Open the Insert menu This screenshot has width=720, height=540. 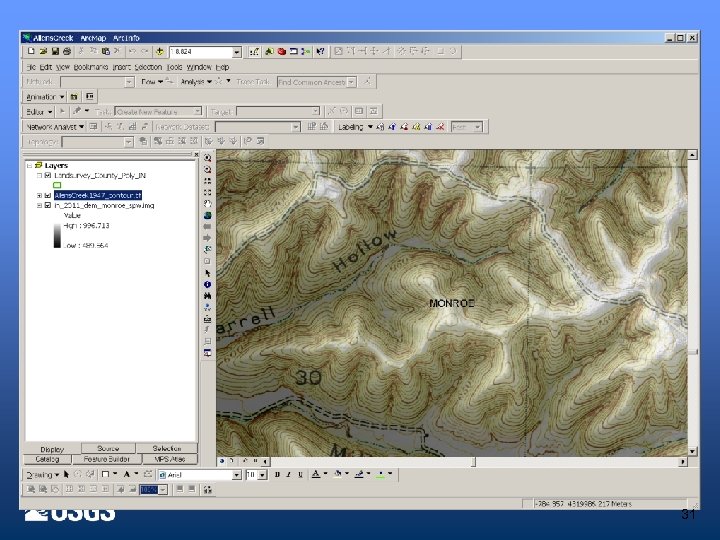pyautogui.click(x=122, y=67)
